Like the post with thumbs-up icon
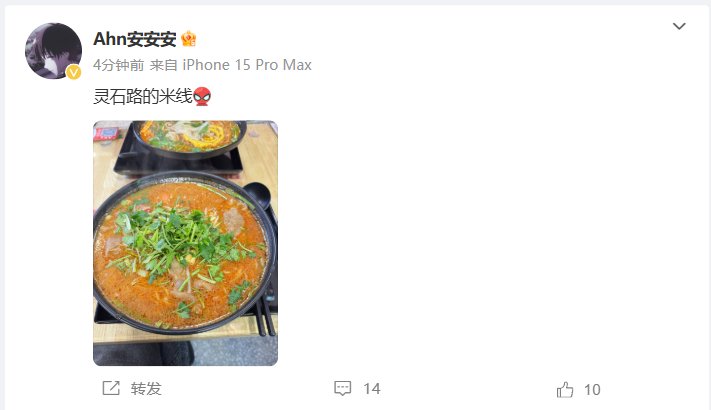Screen dimensions: 711x410 click(565, 390)
